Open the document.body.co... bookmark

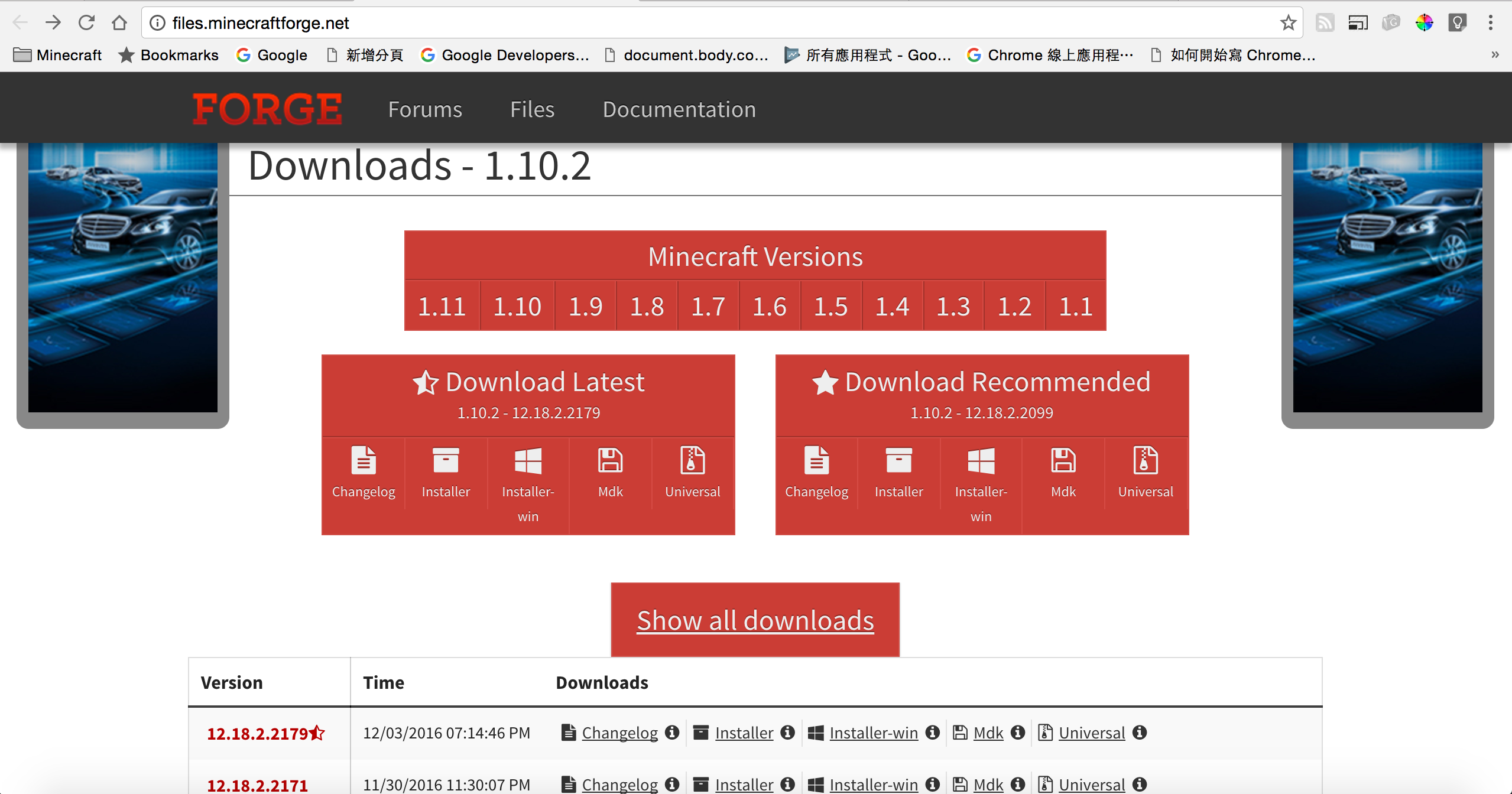(687, 55)
